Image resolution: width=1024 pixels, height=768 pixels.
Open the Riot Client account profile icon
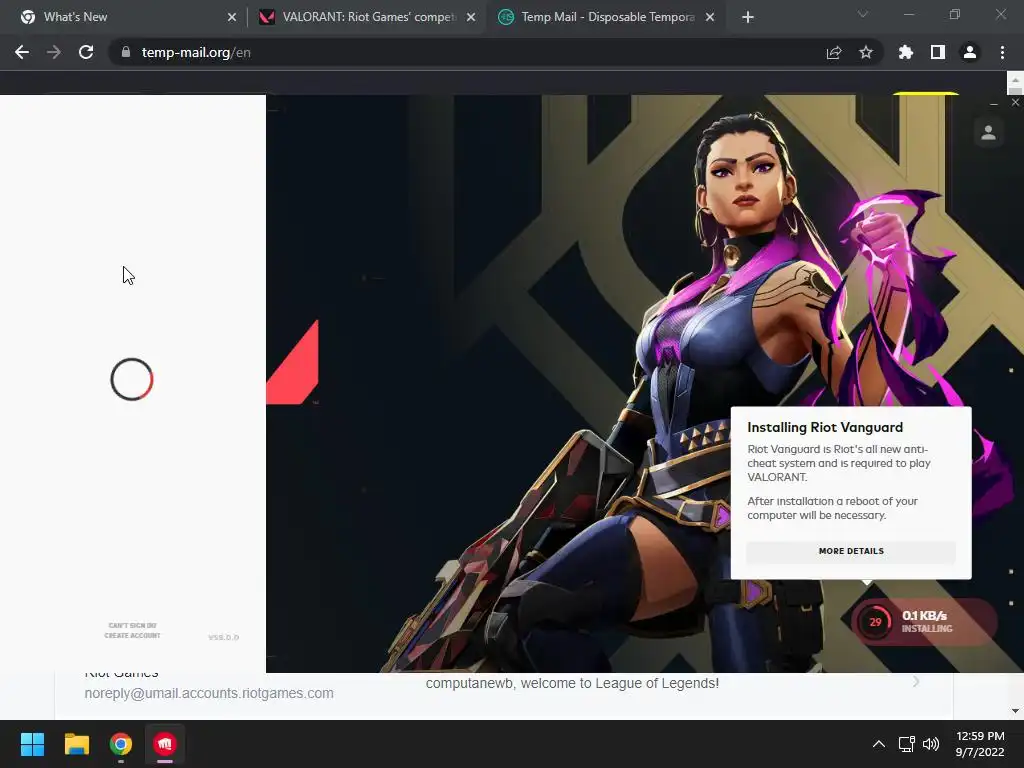[988, 133]
